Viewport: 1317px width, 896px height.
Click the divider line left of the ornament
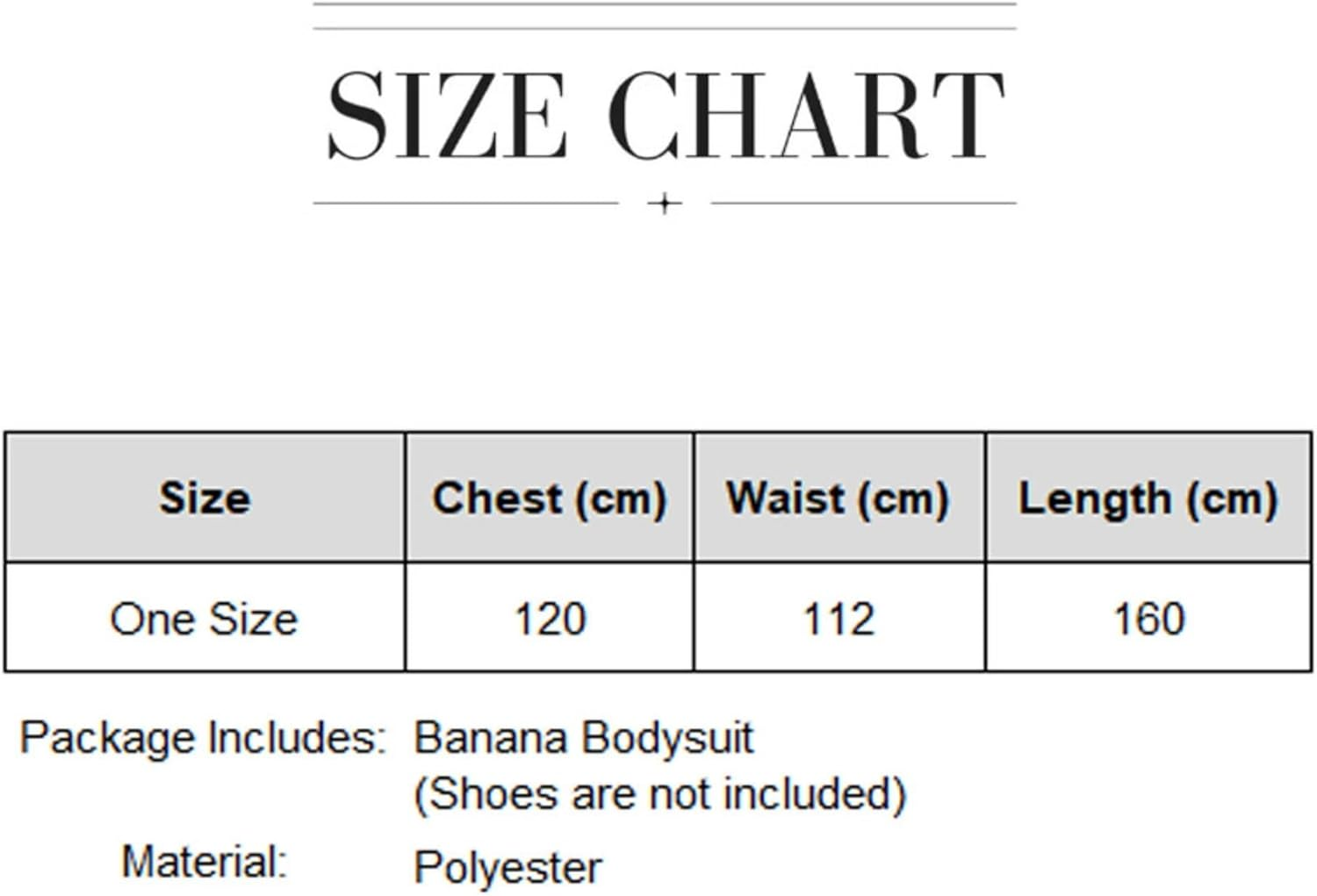[465, 204]
